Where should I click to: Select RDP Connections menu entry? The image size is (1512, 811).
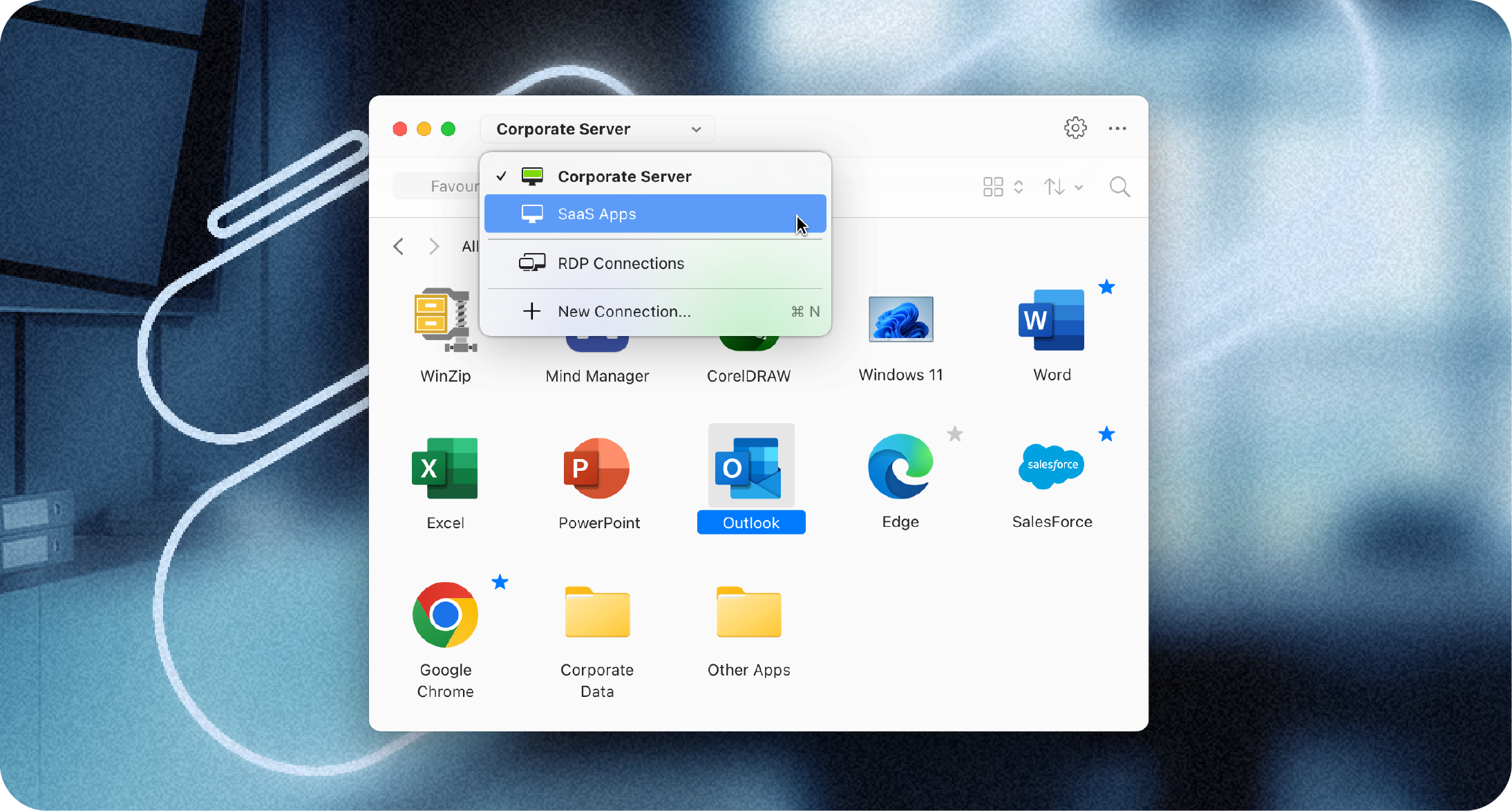tap(655, 263)
